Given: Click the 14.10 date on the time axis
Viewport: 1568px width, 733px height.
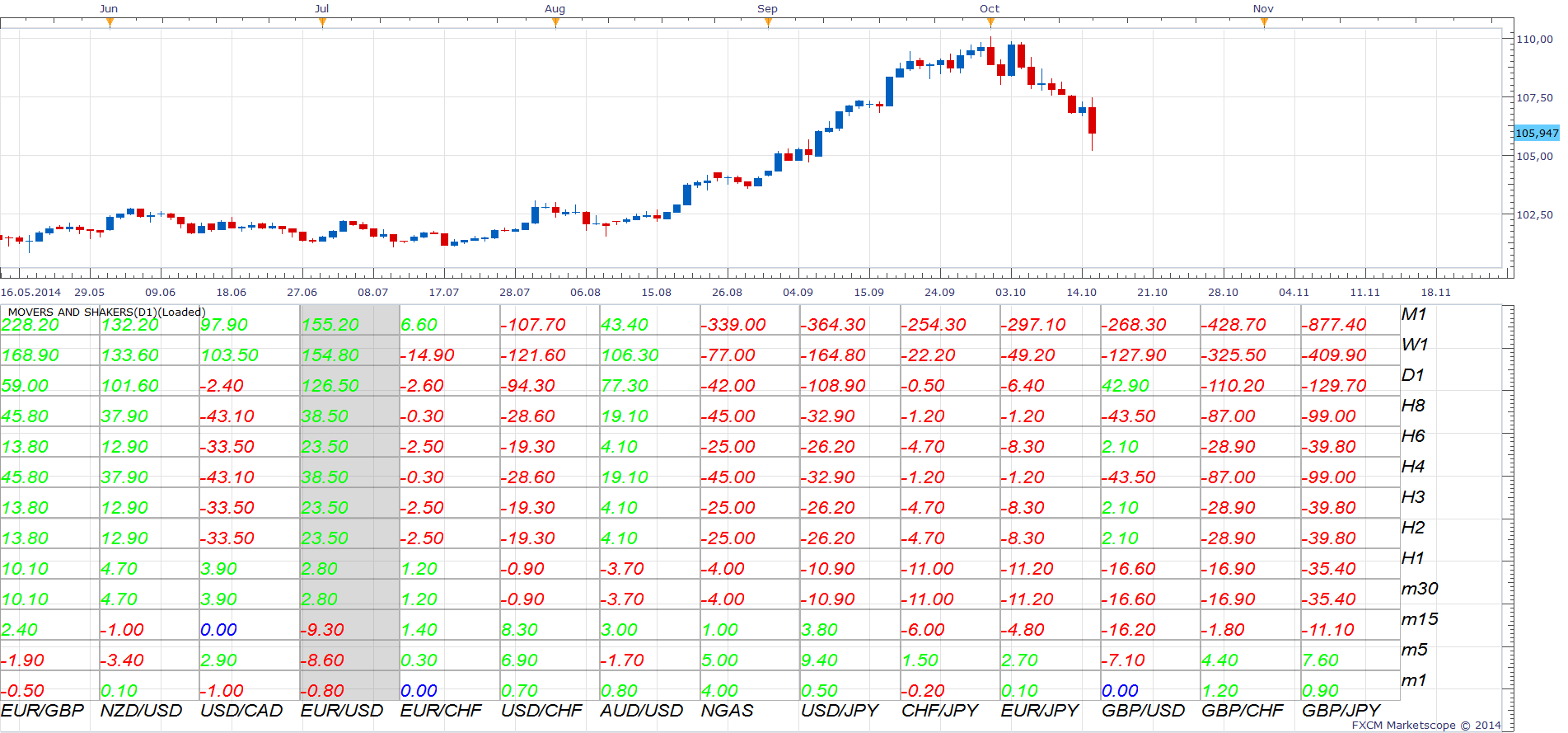Looking at the screenshot, I should 1082,292.
